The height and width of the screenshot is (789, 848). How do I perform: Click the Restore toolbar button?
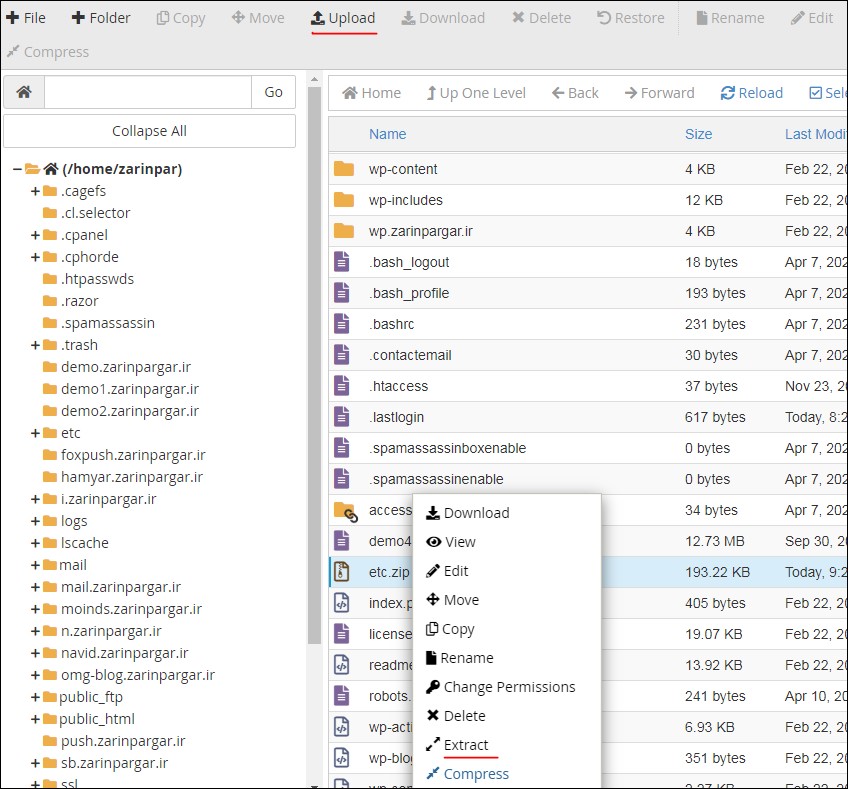pyautogui.click(x=631, y=18)
